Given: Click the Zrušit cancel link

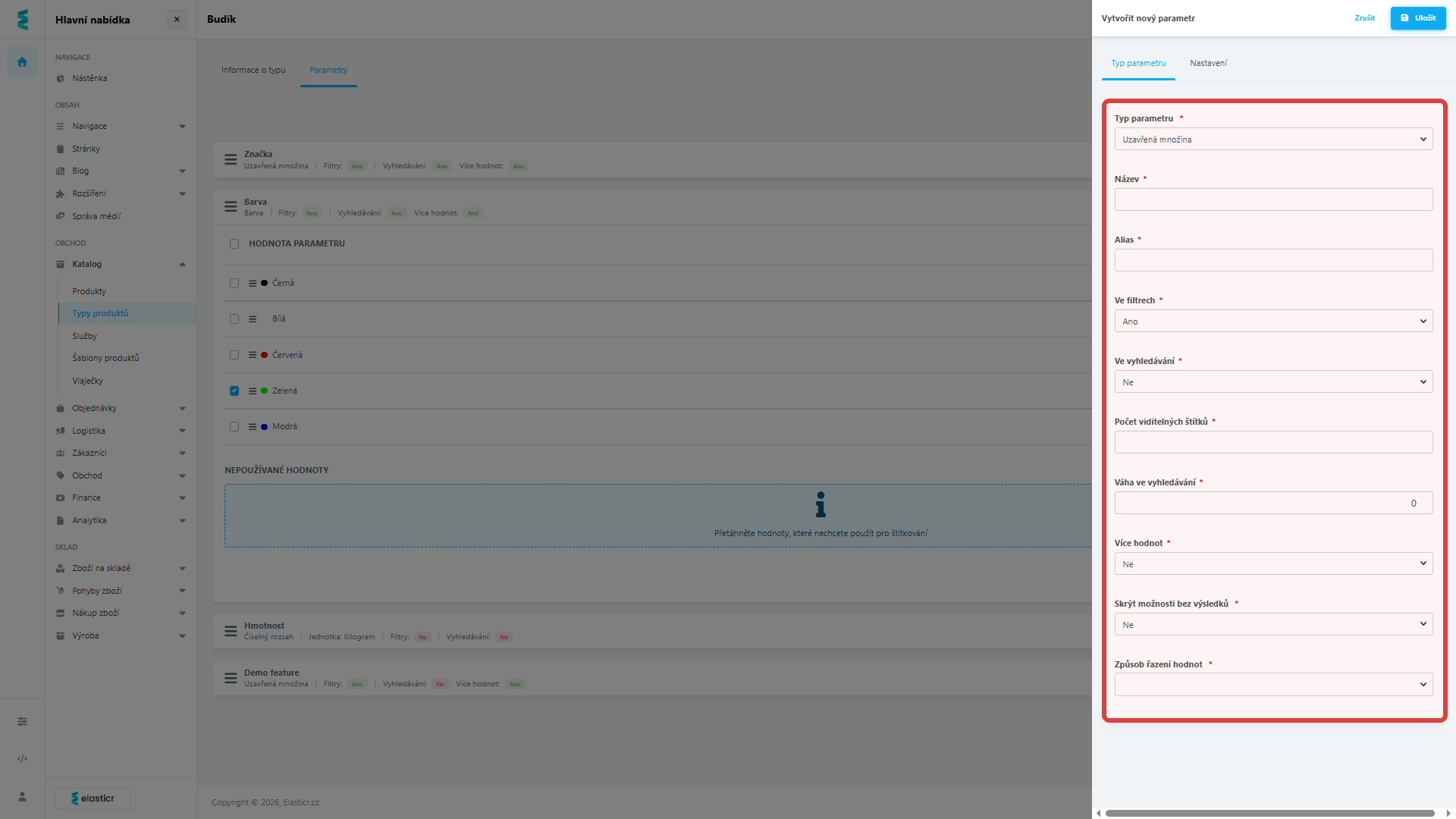Looking at the screenshot, I should click(x=1364, y=18).
